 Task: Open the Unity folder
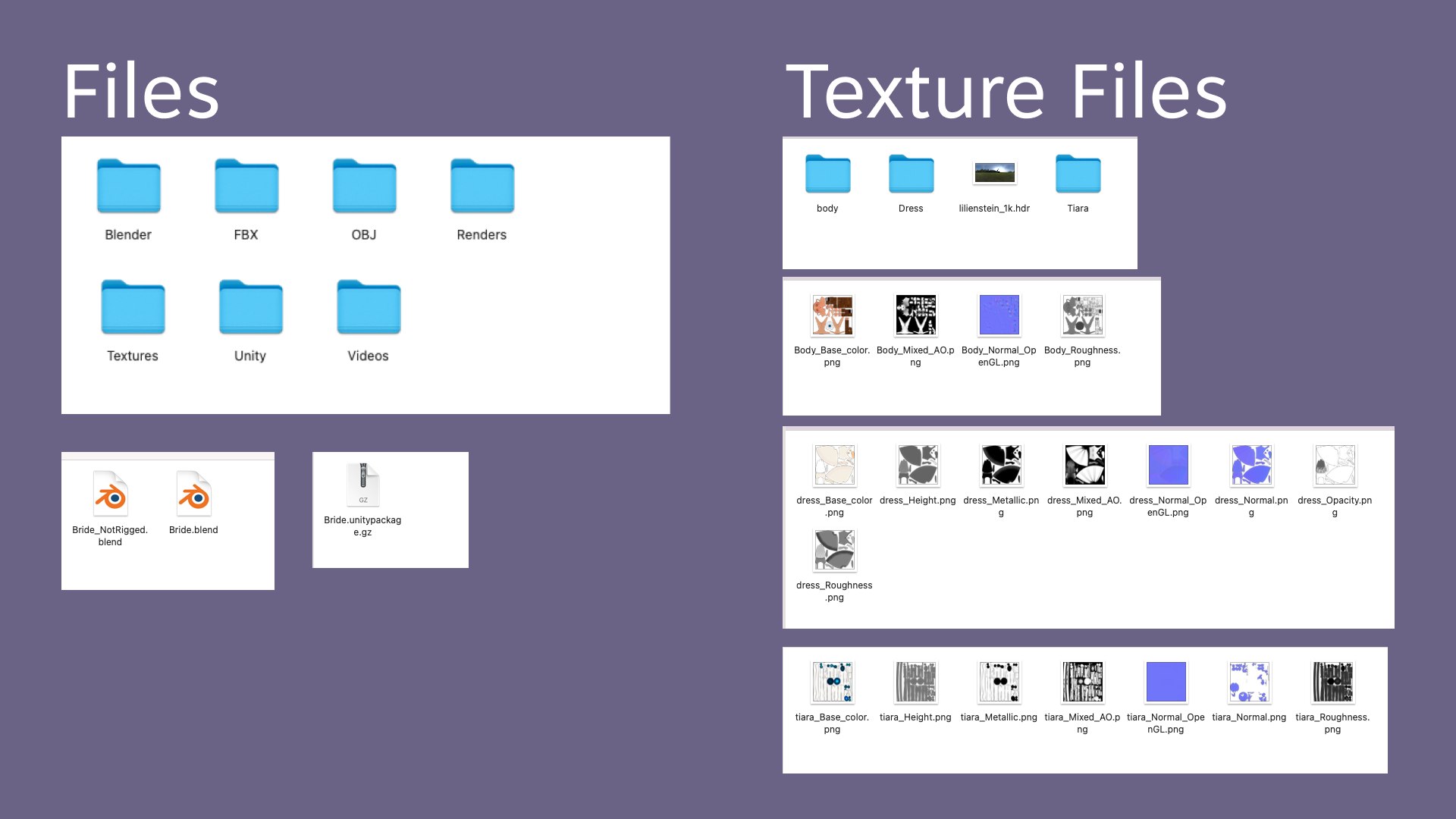point(251,307)
